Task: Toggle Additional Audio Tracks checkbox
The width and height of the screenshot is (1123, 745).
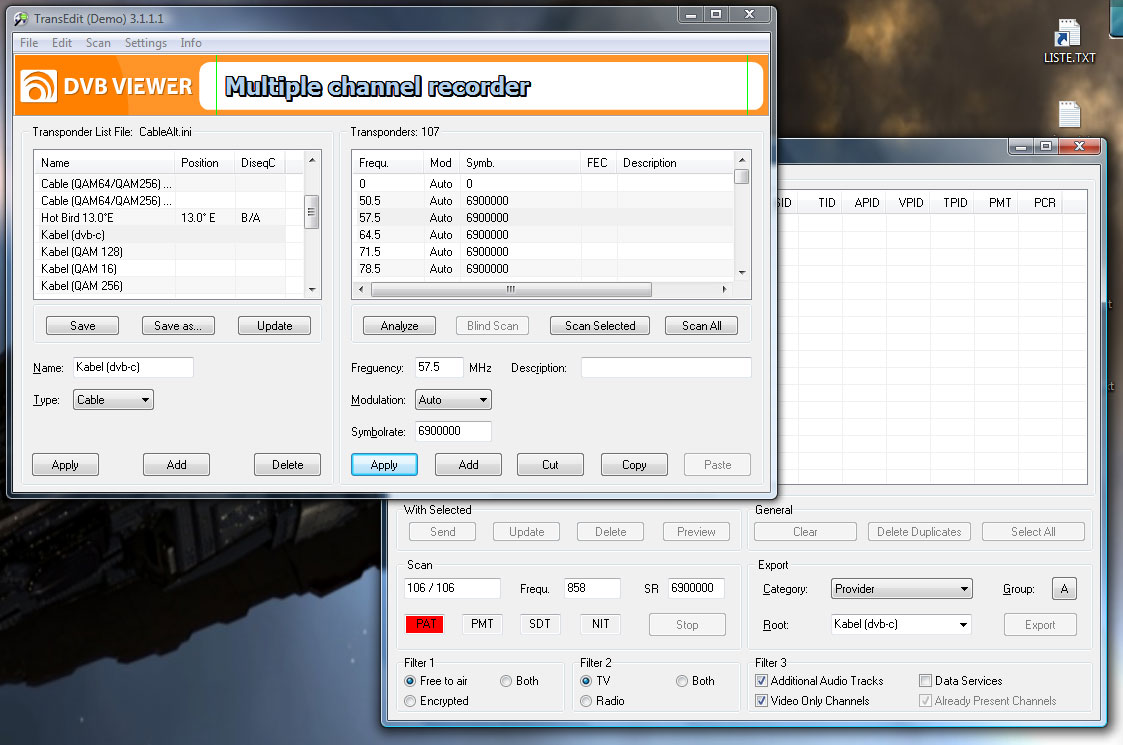Action: point(819,681)
